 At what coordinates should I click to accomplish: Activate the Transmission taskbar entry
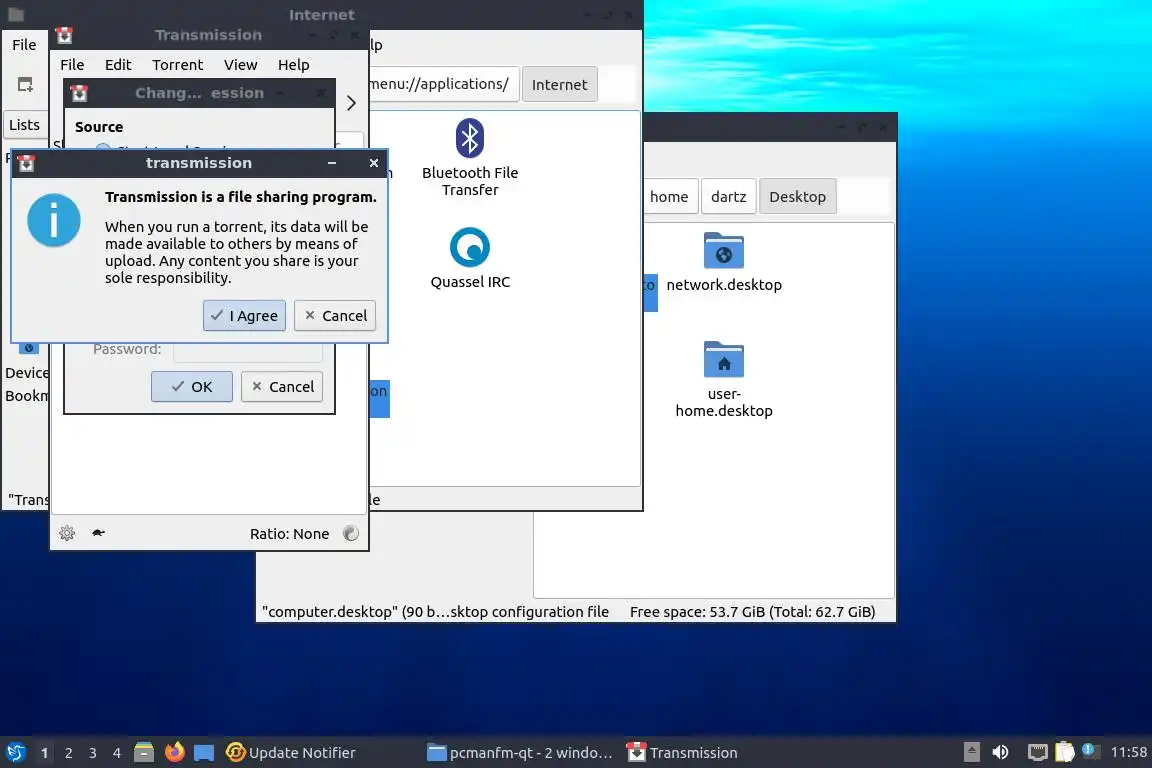(683, 753)
